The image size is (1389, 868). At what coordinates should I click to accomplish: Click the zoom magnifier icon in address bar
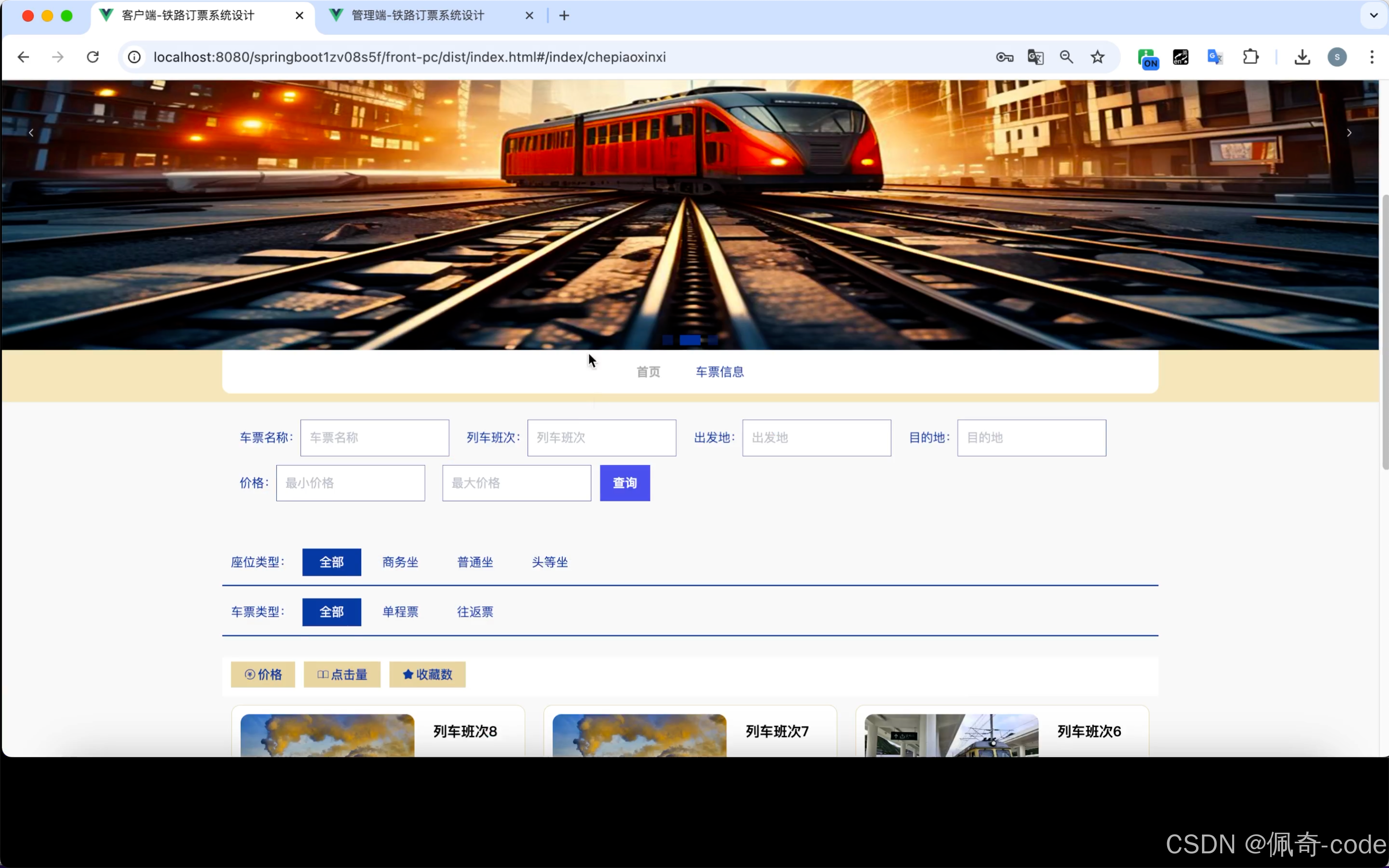click(1066, 57)
